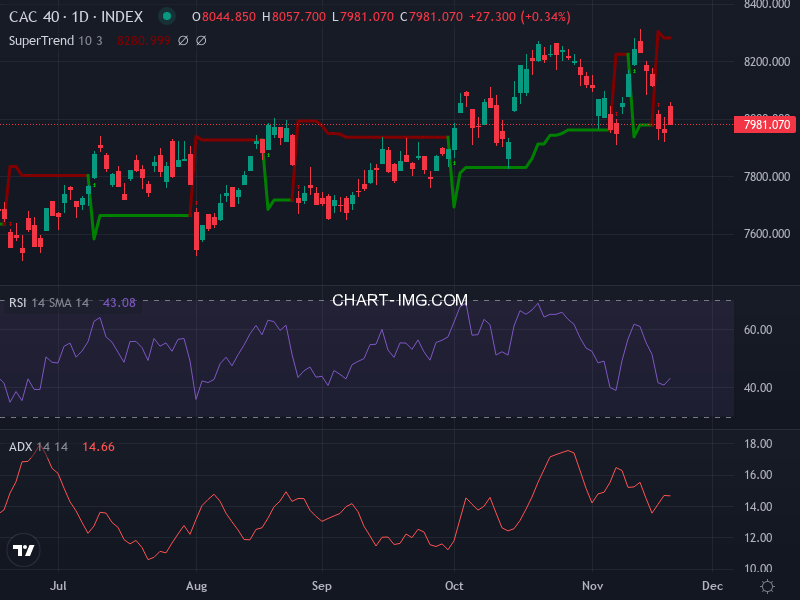Viewport: 800px width, 600px height.
Task: Click the RSI value 43.08
Action: click(119, 302)
